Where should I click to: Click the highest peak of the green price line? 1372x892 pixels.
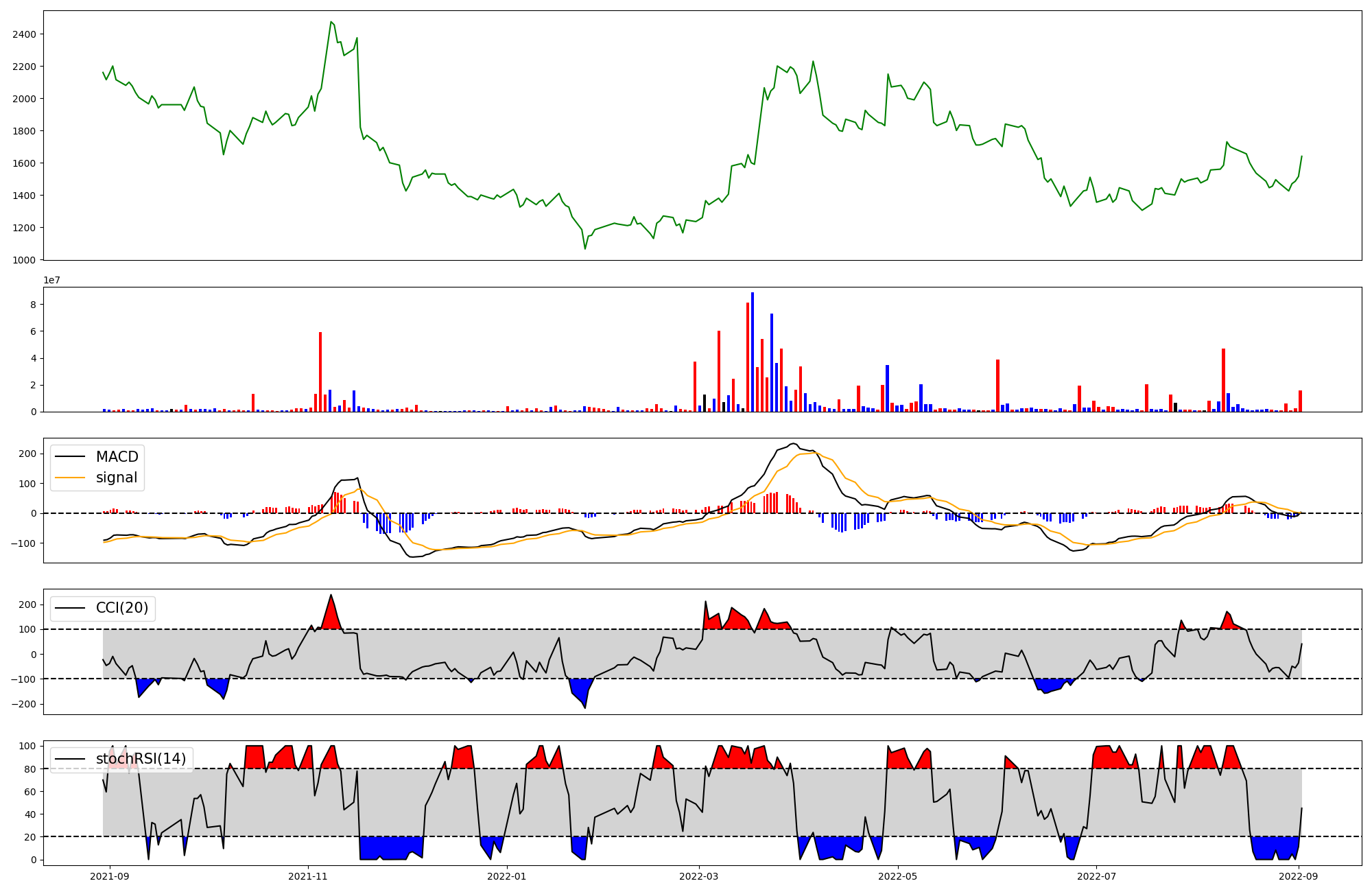331,22
